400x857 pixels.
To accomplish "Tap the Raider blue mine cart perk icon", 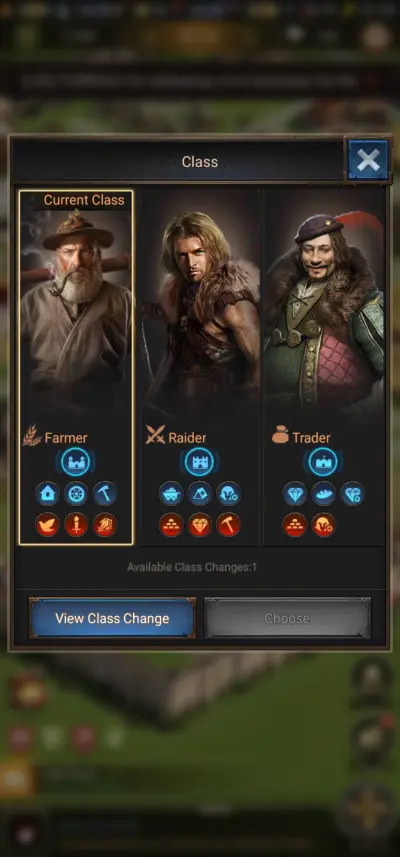I will tap(171, 494).
